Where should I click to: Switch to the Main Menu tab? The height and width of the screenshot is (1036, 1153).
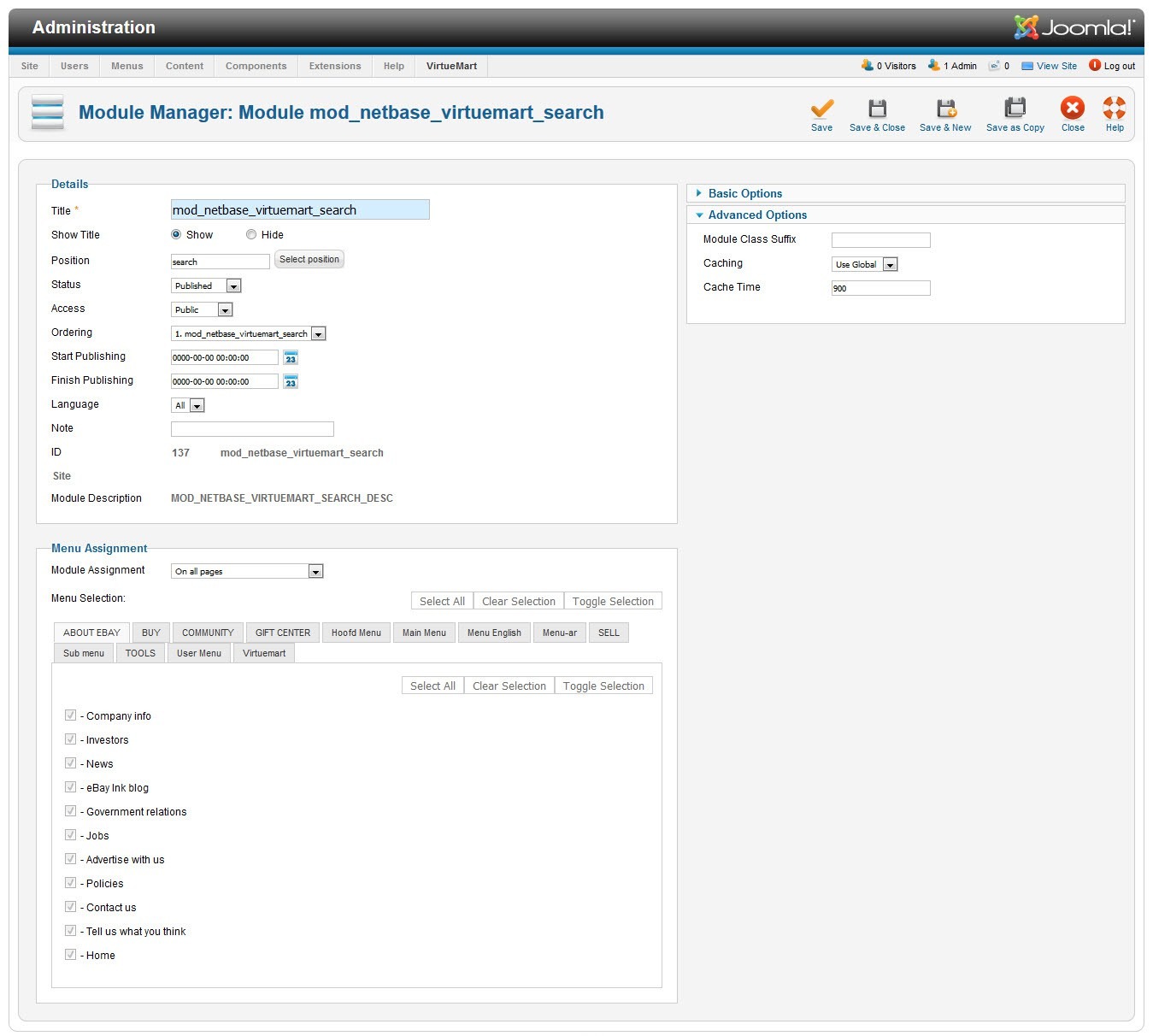pyautogui.click(x=424, y=633)
